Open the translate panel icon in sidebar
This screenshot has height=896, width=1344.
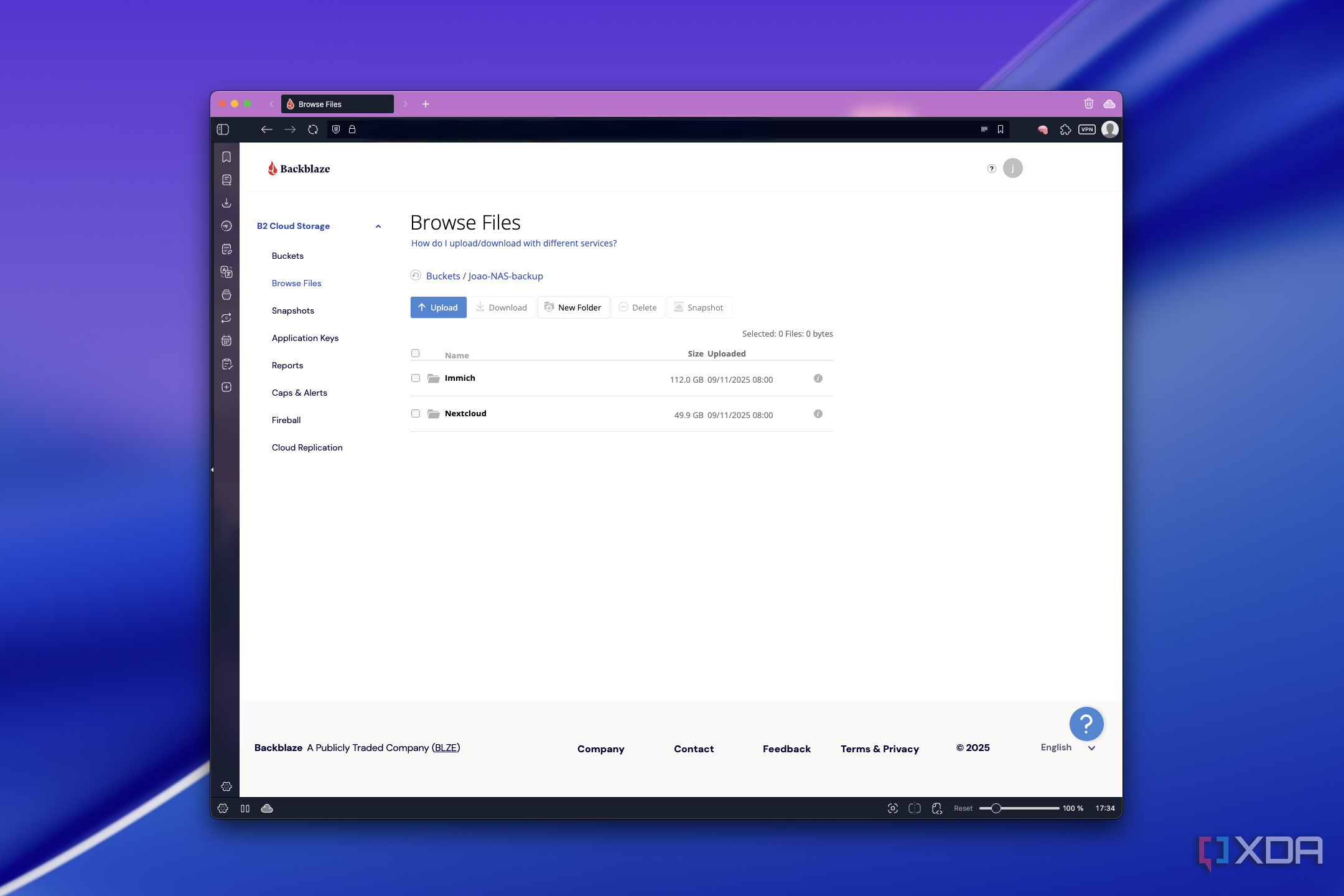point(226,272)
